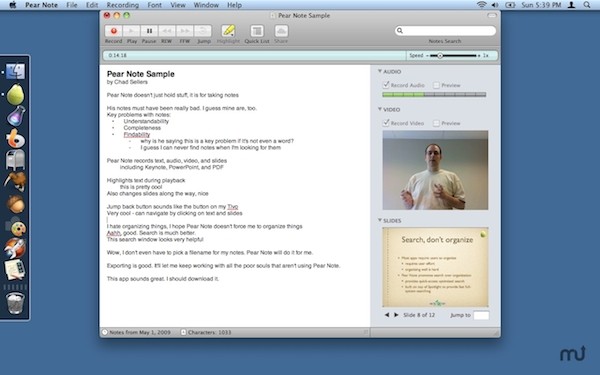Open the File menu
The image size is (600, 375).
pyautogui.click(x=72, y=5)
